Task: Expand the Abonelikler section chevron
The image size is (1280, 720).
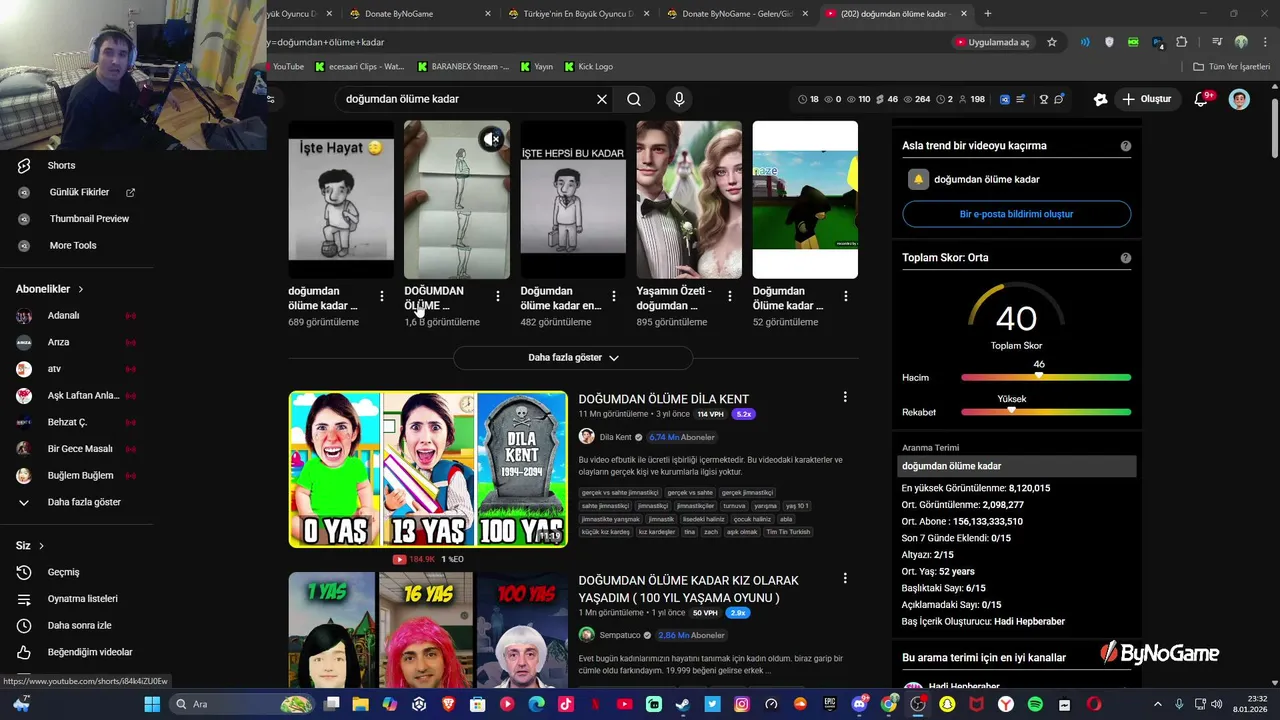Action: tap(81, 289)
